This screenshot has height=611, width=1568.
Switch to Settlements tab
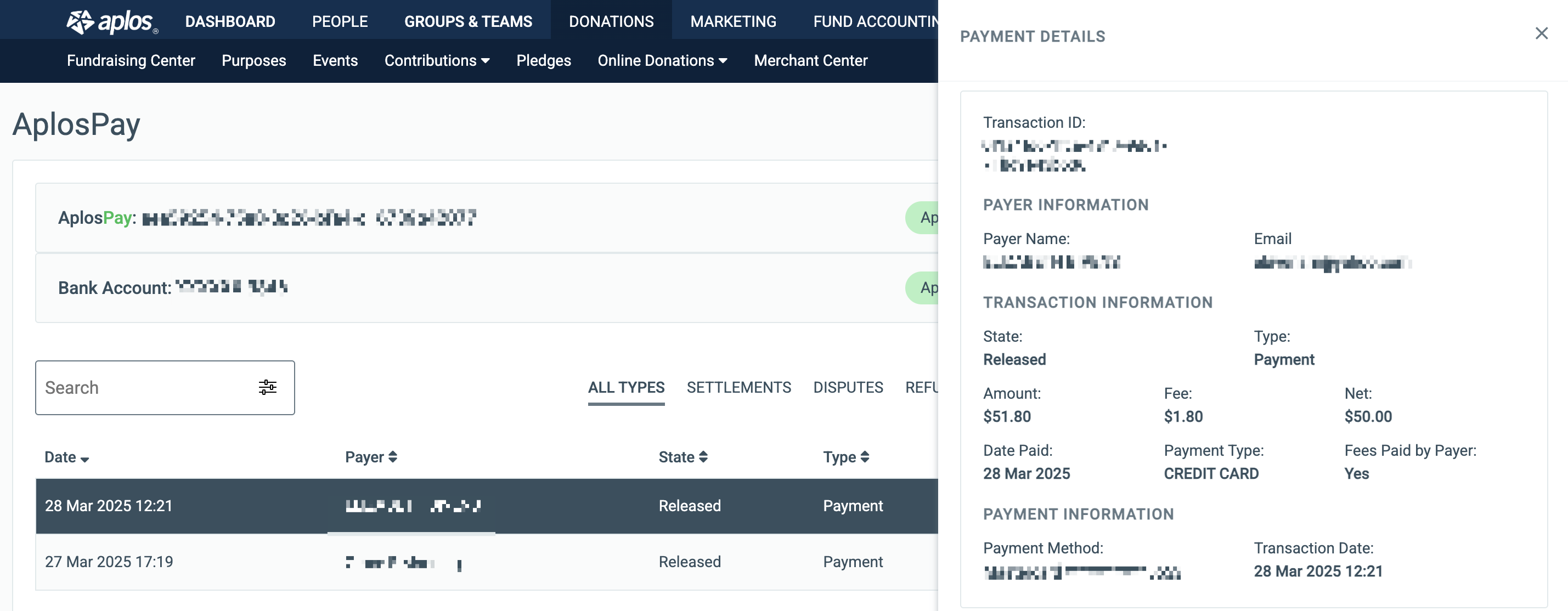tap(738, 387)
